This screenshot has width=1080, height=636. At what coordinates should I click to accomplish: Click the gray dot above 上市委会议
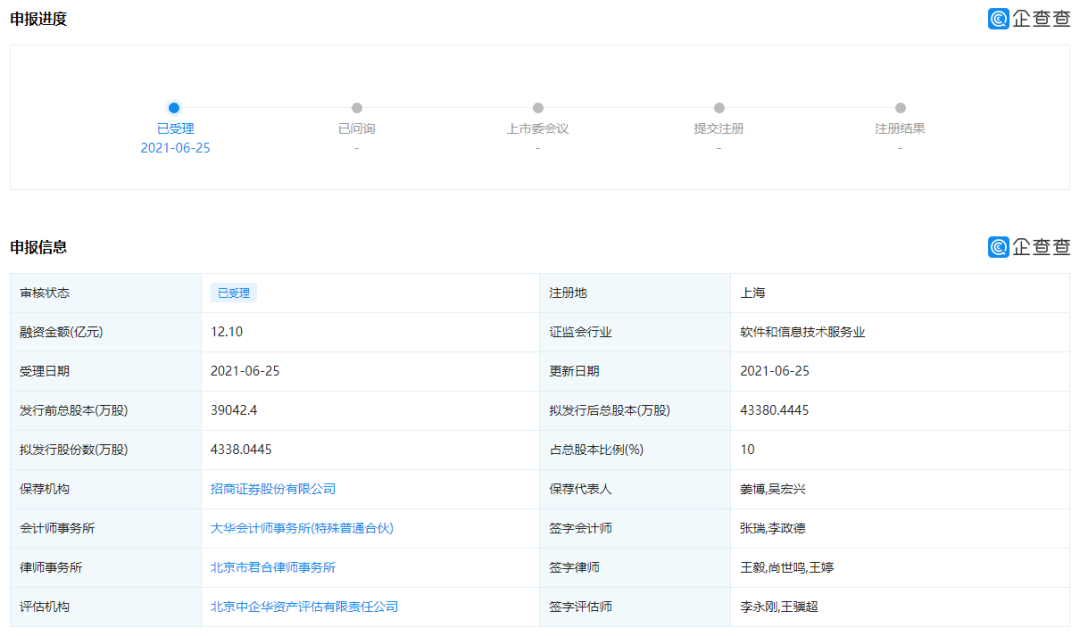click(x=538, y=107)
